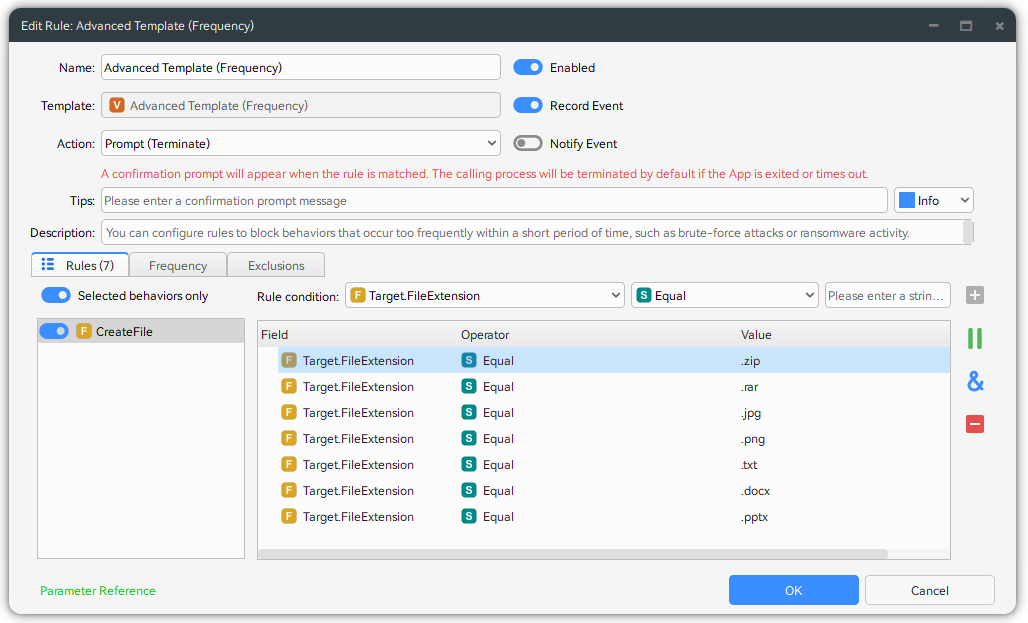Image resolution: width=1028 pixels, height=623 pixels.
Task: Open the Parameter Reference link
Action: (98, 591)
